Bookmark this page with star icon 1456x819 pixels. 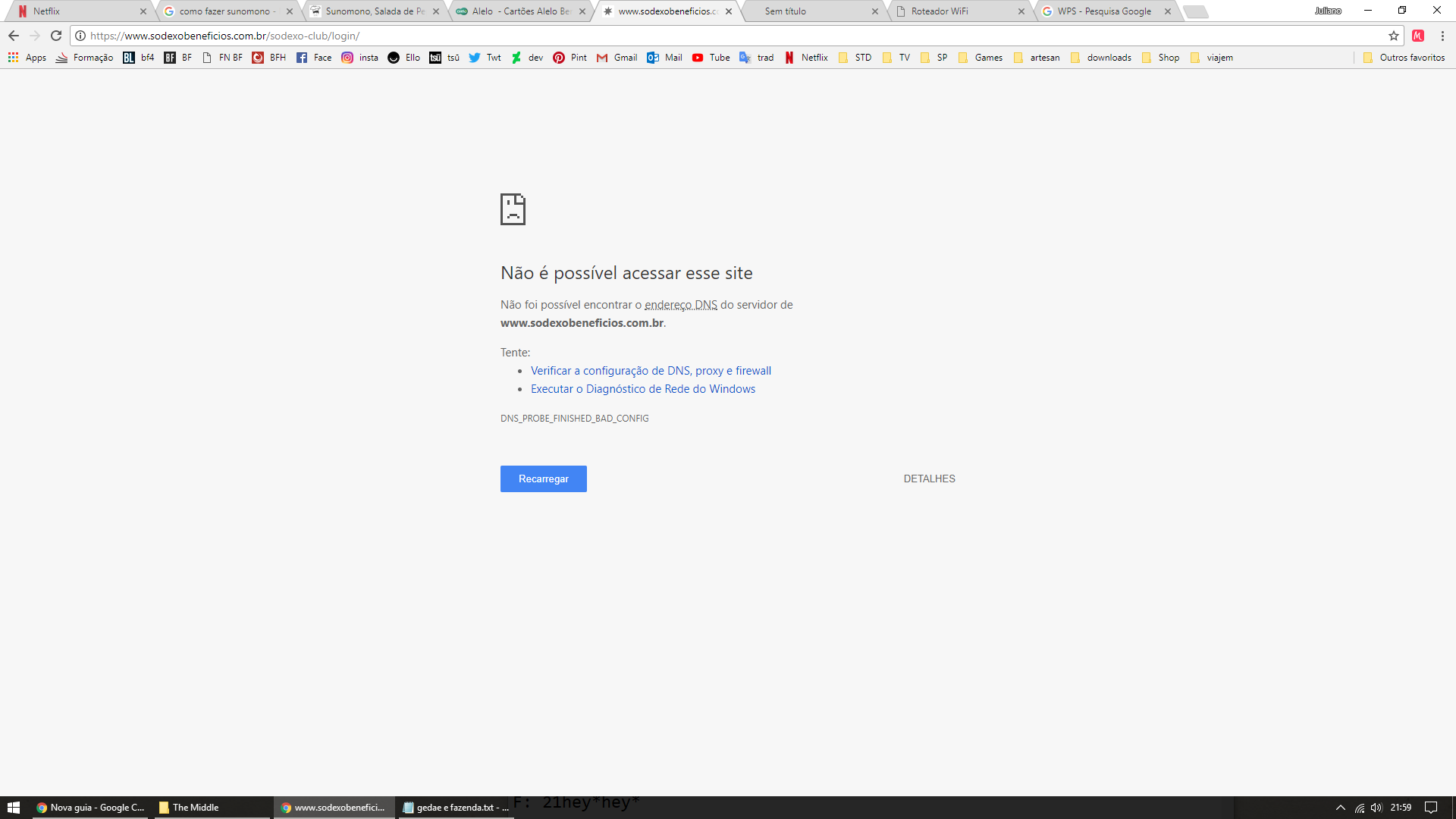[1394, 36]
